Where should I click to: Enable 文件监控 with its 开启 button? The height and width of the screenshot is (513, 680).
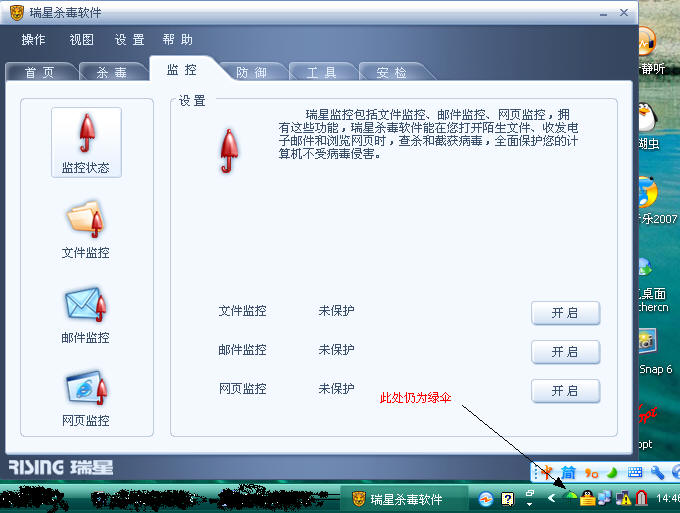566,313
